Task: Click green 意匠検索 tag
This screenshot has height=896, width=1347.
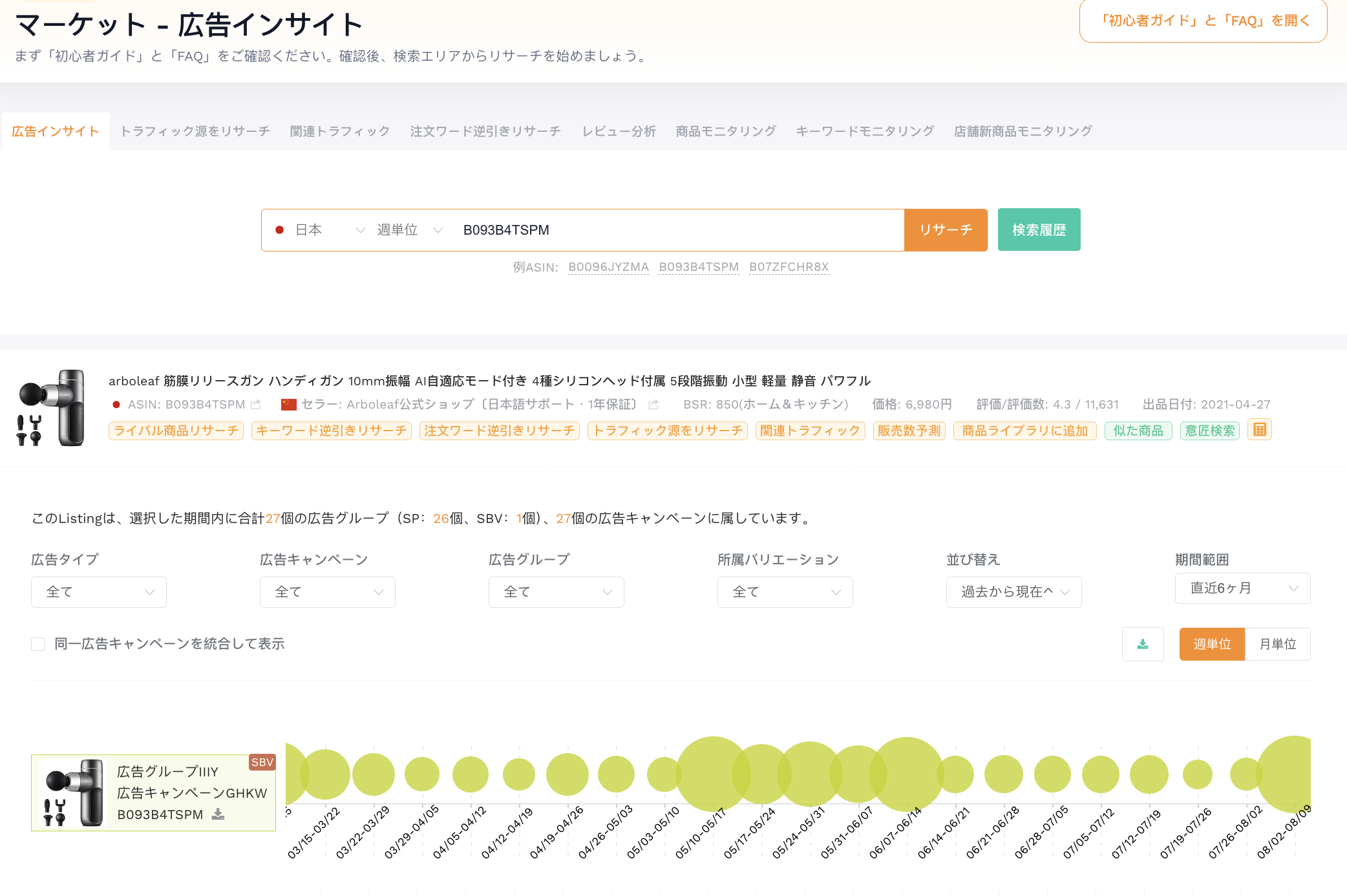Action: click(1210, 431)
